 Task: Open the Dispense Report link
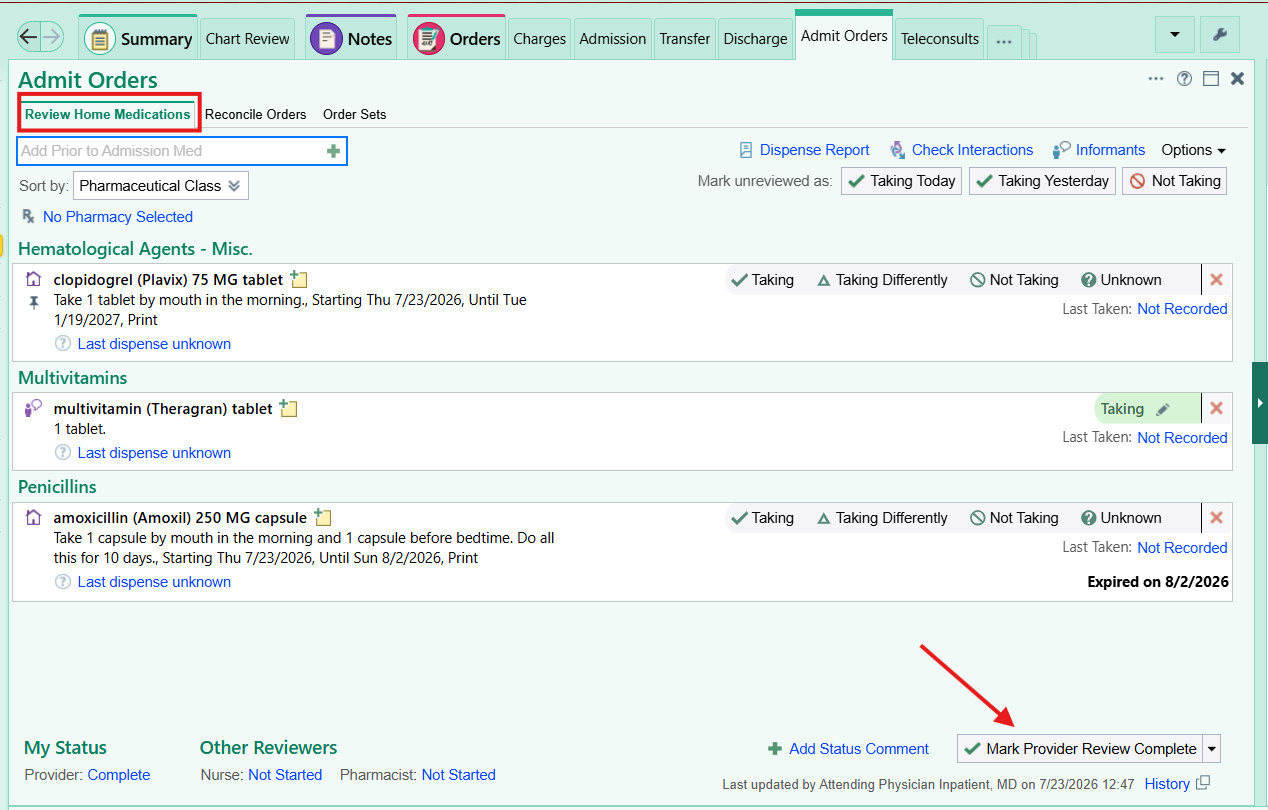tap(804, 150)
